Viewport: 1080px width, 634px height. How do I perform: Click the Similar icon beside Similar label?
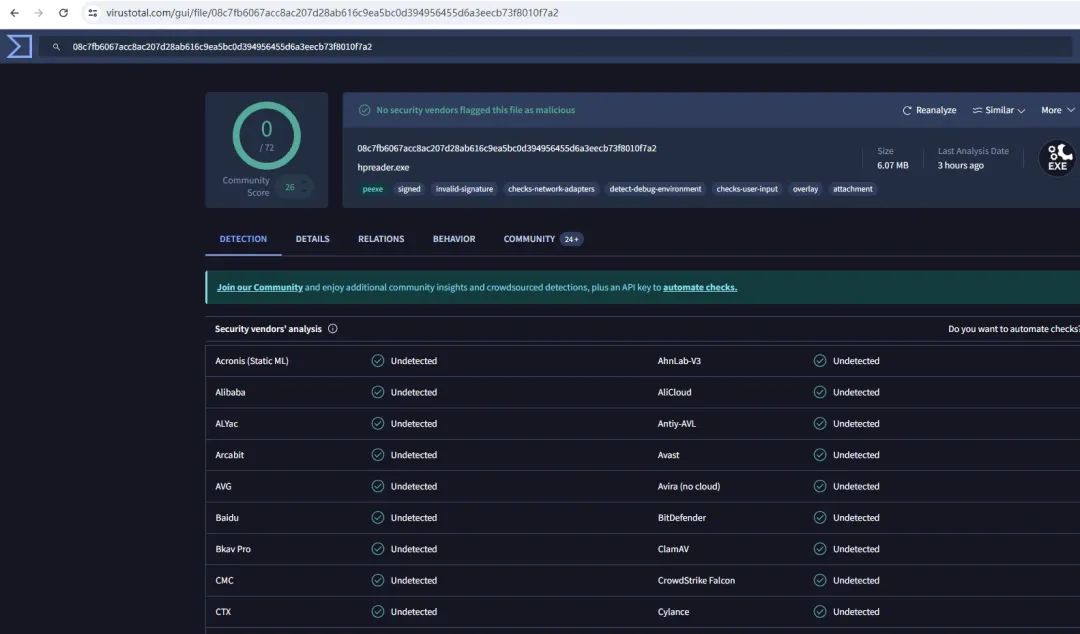pos(977,110)
